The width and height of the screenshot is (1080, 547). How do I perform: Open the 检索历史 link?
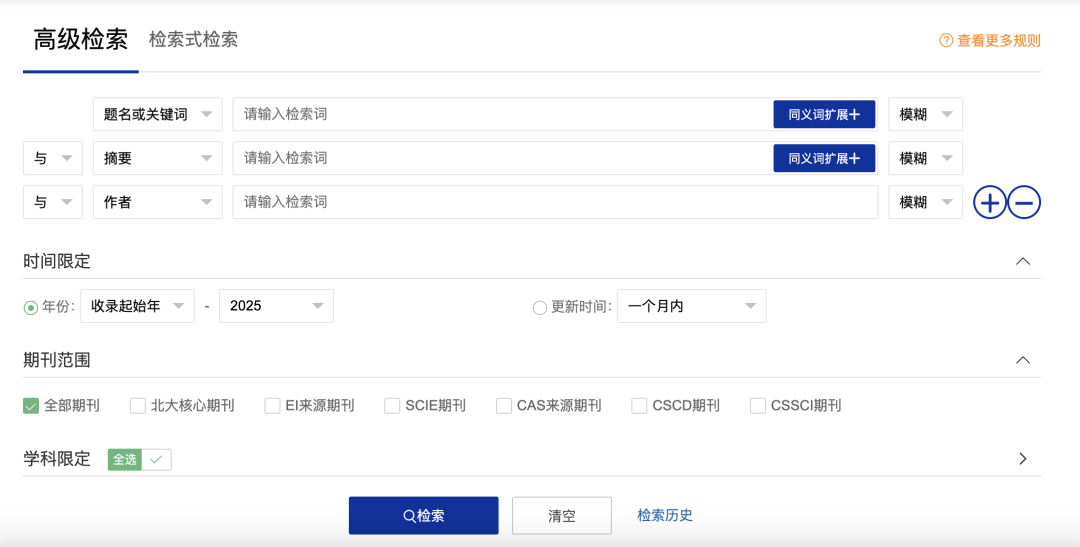pyautogui.click(x=665, y=515)
